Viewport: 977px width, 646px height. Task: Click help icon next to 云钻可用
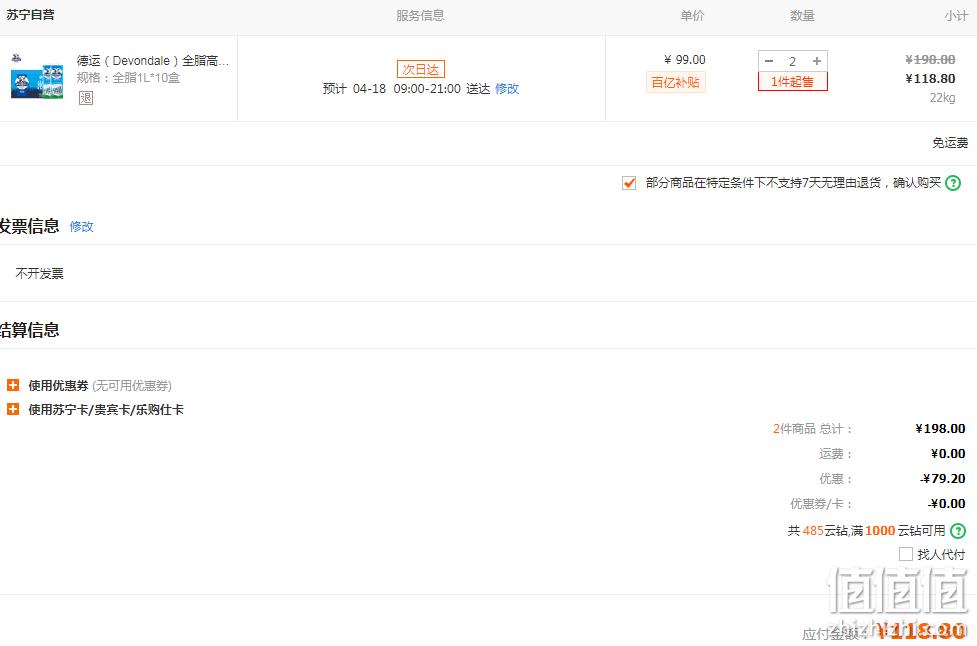[x=958, y=531]
